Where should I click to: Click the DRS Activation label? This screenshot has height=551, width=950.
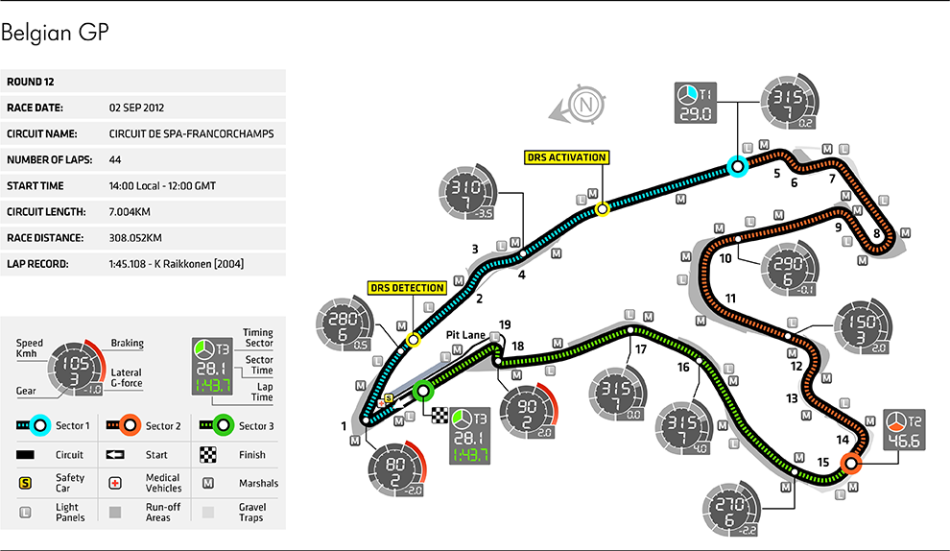(x=566, y=157)
